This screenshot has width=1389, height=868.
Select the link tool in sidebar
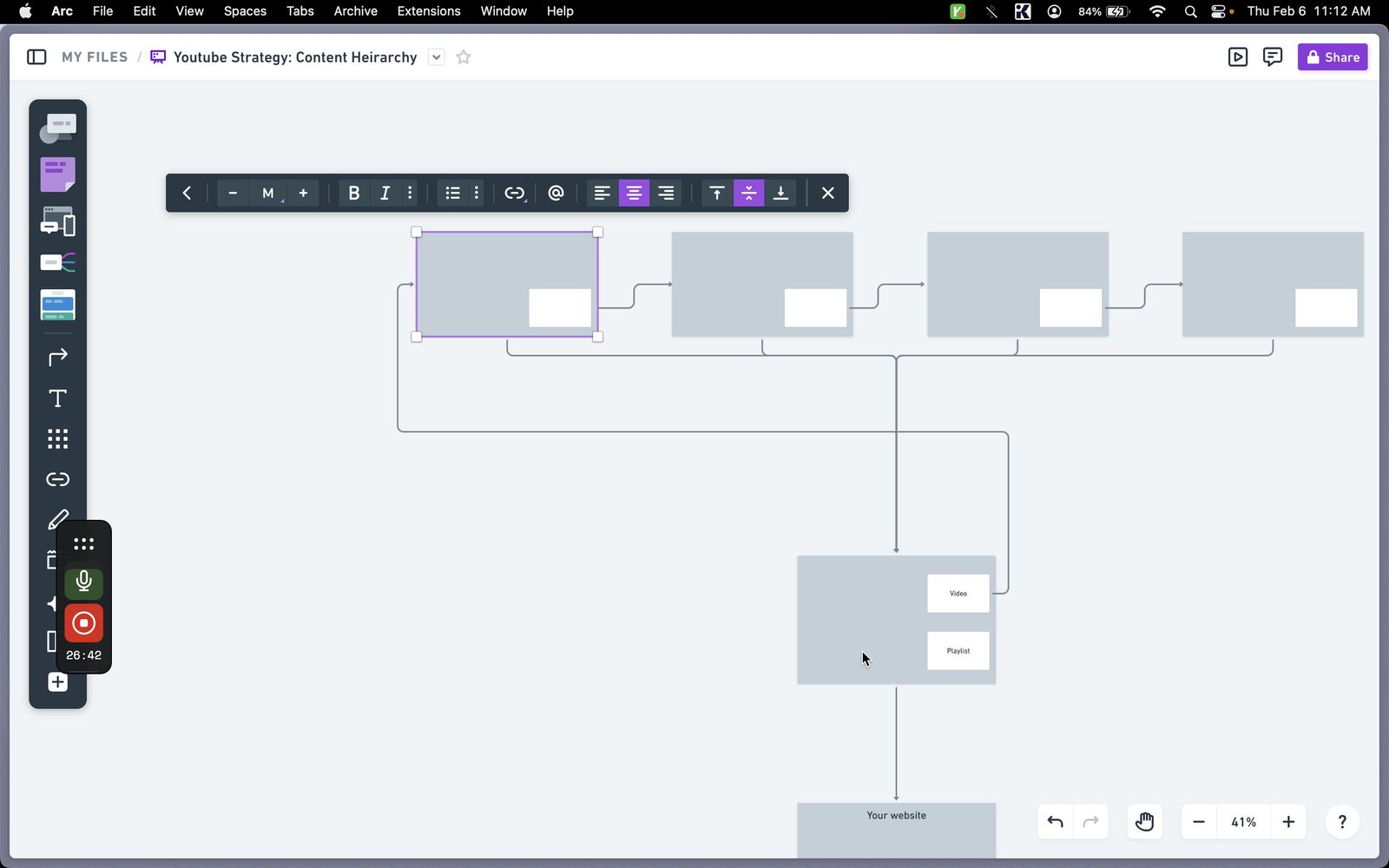click(57, 479)
